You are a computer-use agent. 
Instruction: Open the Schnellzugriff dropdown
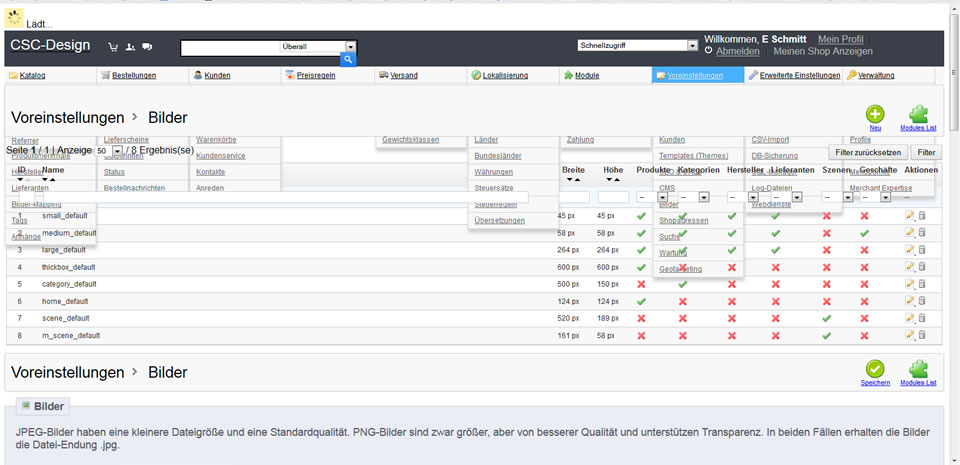pos(637,45)
